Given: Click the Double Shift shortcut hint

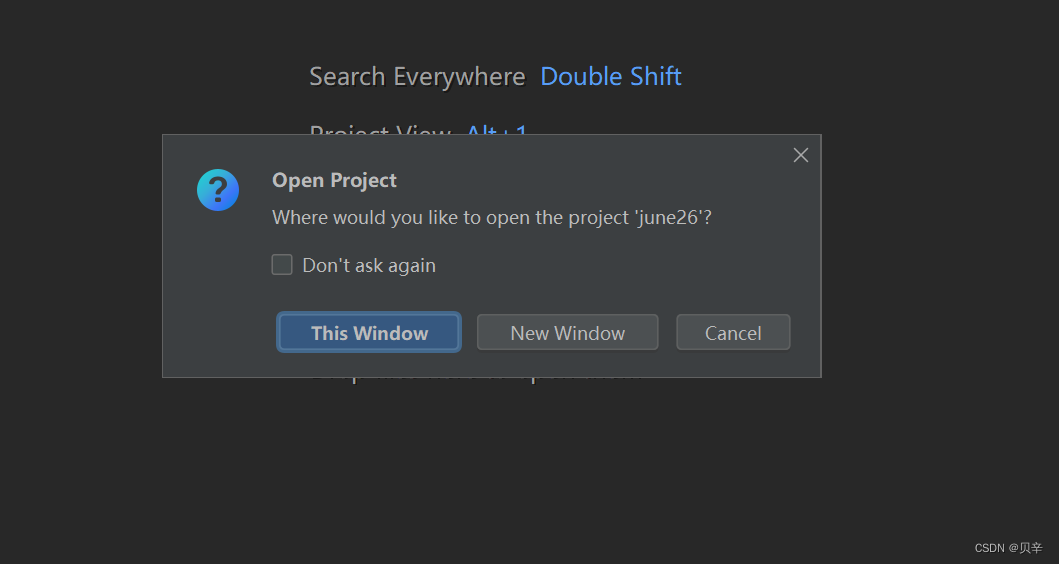Looking at the screenshot, I should tap(611, 76).
